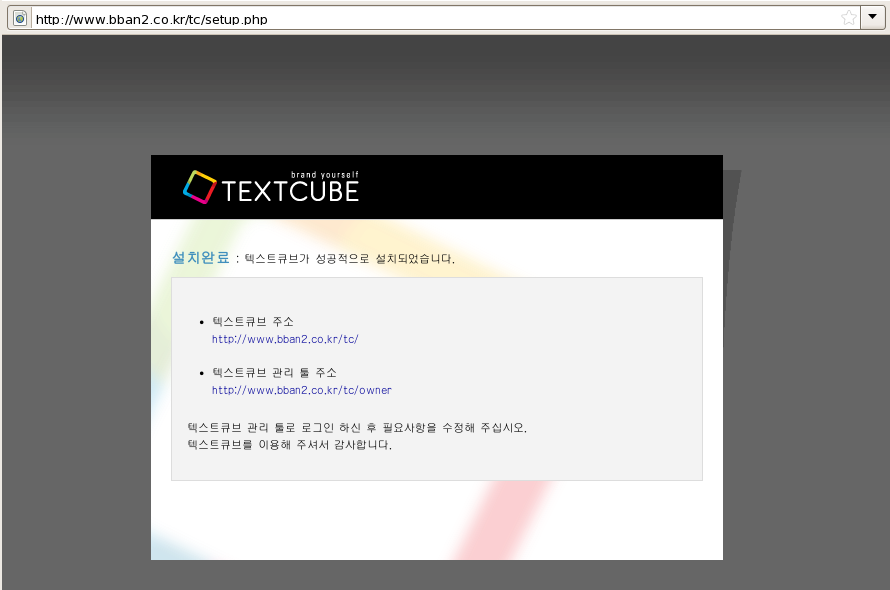Click the 'brand yourself' tagline text

click(325, 175)
